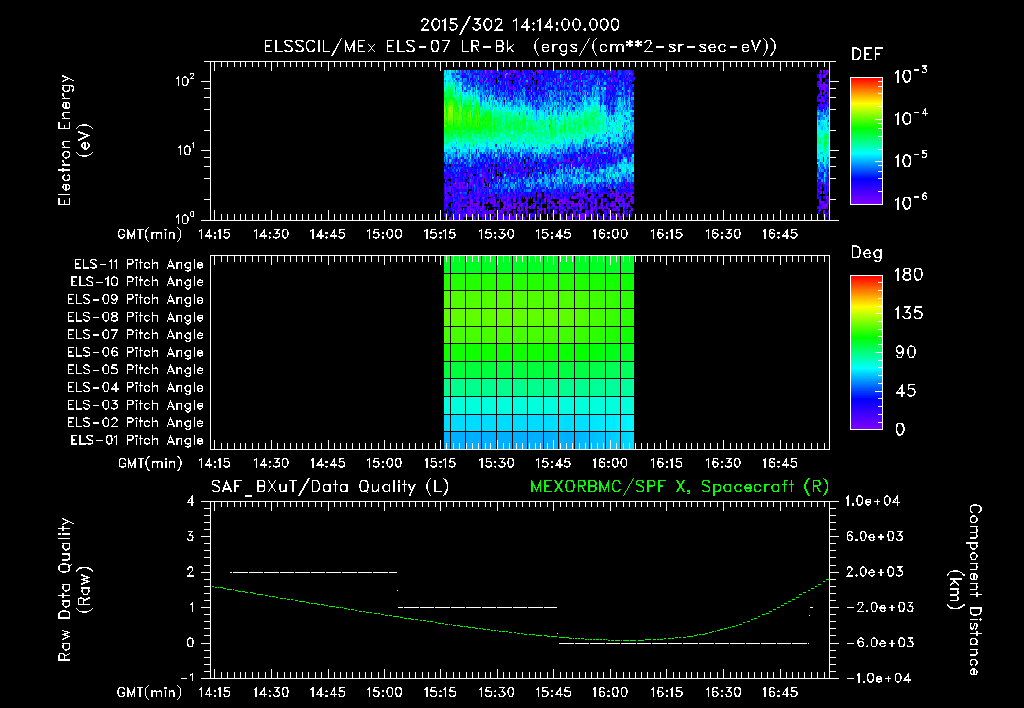Click the ELS-07 Pitch Angle row label
The width and height of the screenshot is (1024, 708).
(x=136, y=334)
